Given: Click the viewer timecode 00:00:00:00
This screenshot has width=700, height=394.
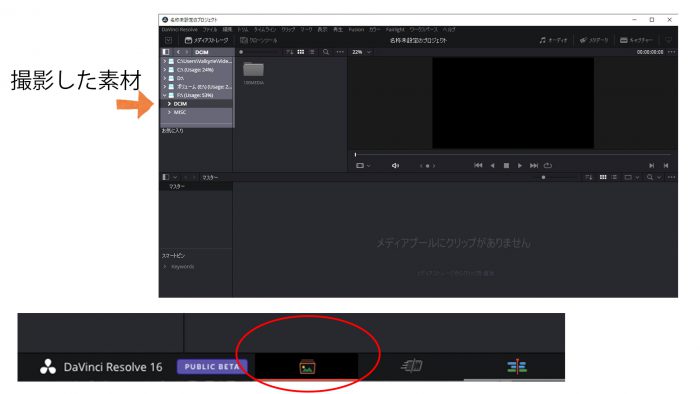Looking at the screenshot, I should pos(650,52).
